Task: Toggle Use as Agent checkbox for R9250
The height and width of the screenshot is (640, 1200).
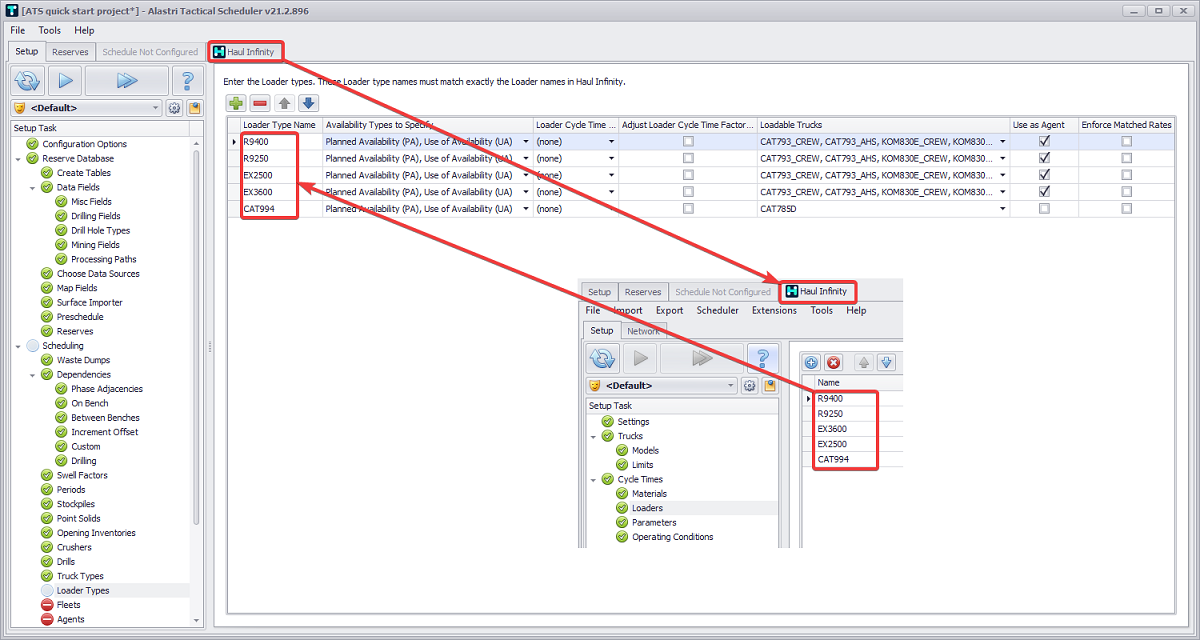Action: [1044, 158]
